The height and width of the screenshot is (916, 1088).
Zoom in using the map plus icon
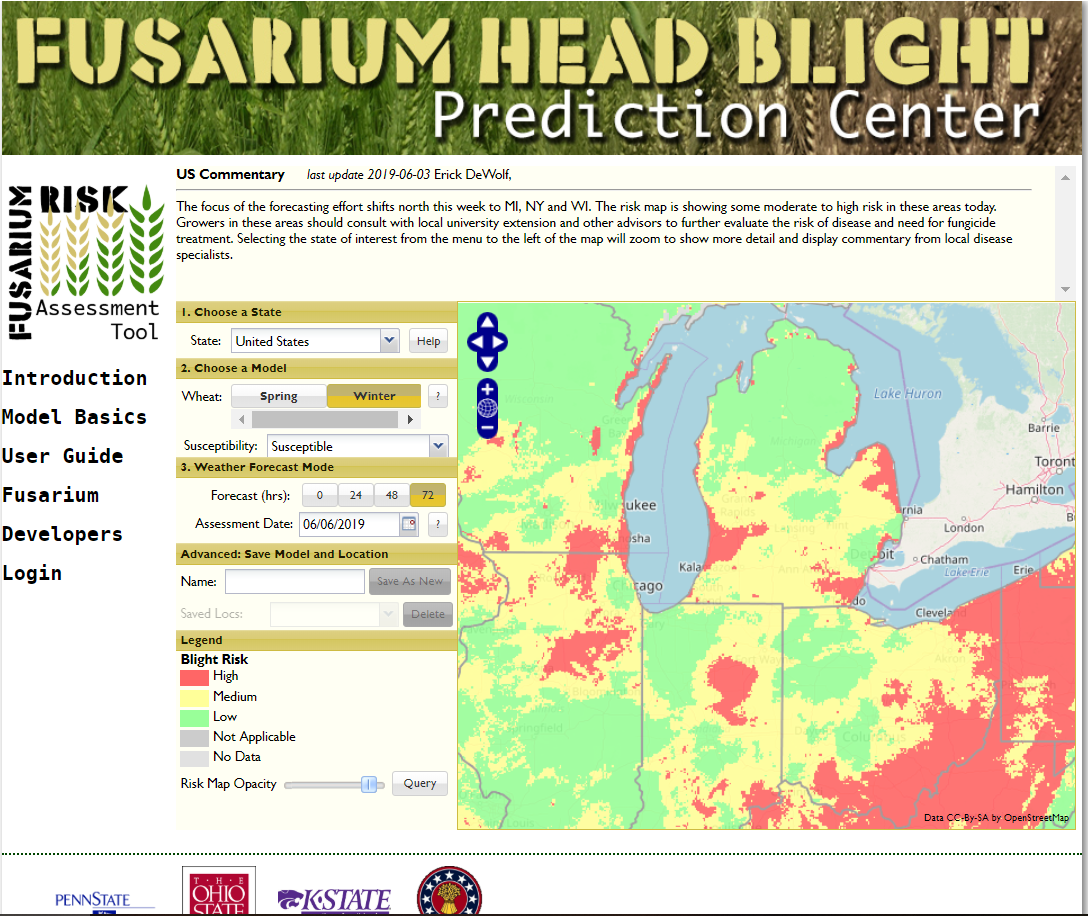(x=487, y=388)
